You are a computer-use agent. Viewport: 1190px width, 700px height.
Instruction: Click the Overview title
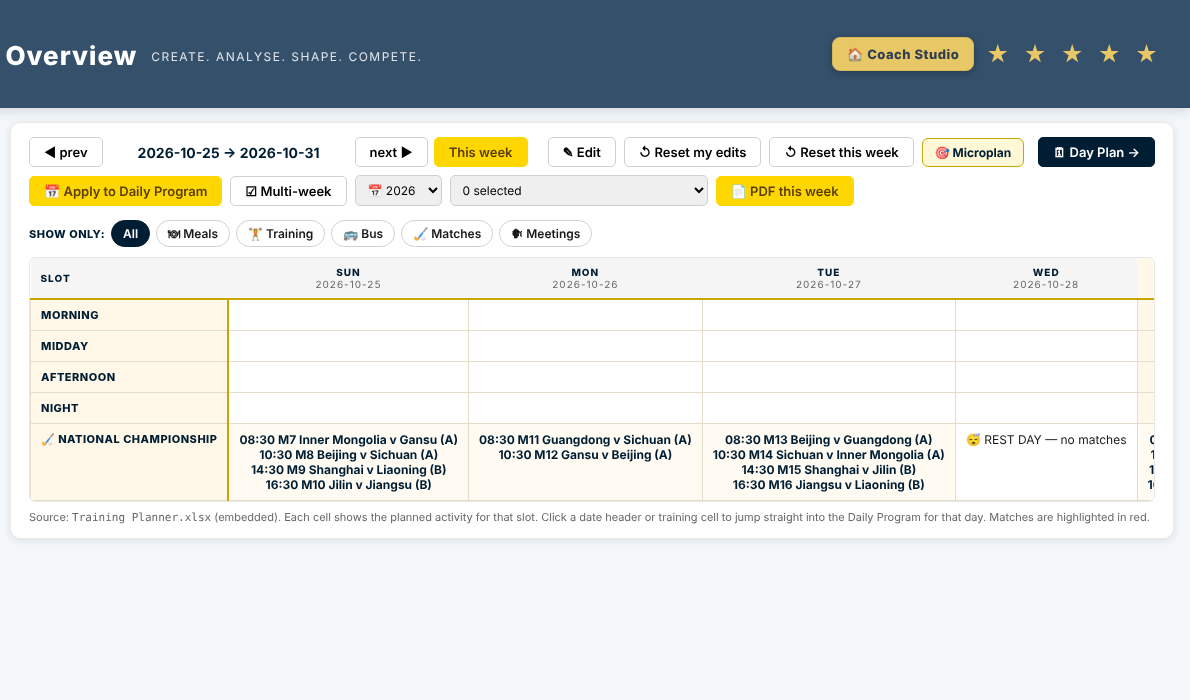click(x=71, y=55)
